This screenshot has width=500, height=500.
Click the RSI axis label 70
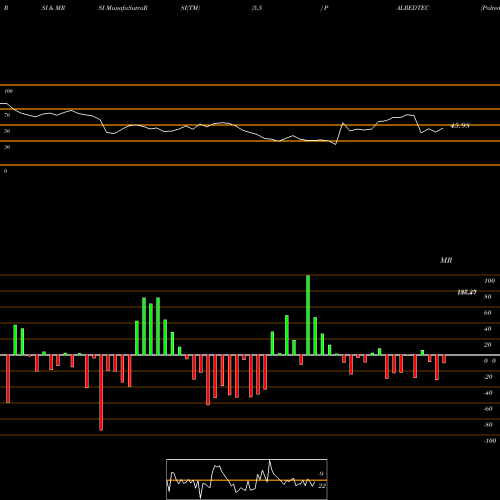point(7,115)
